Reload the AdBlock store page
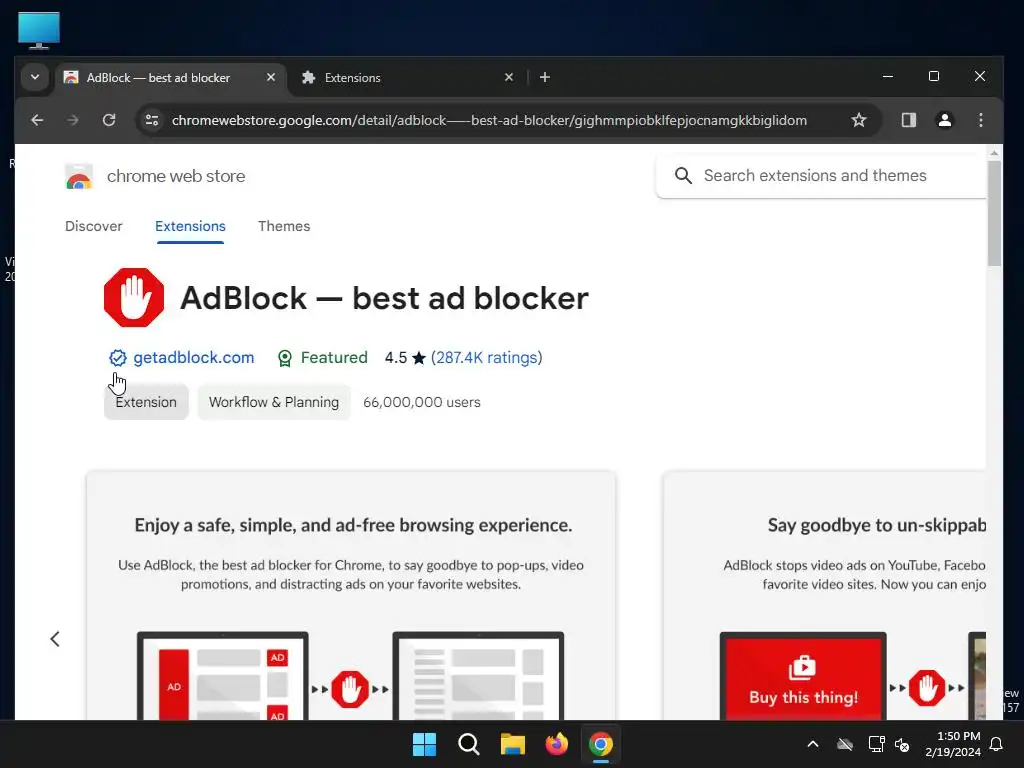 109,120
